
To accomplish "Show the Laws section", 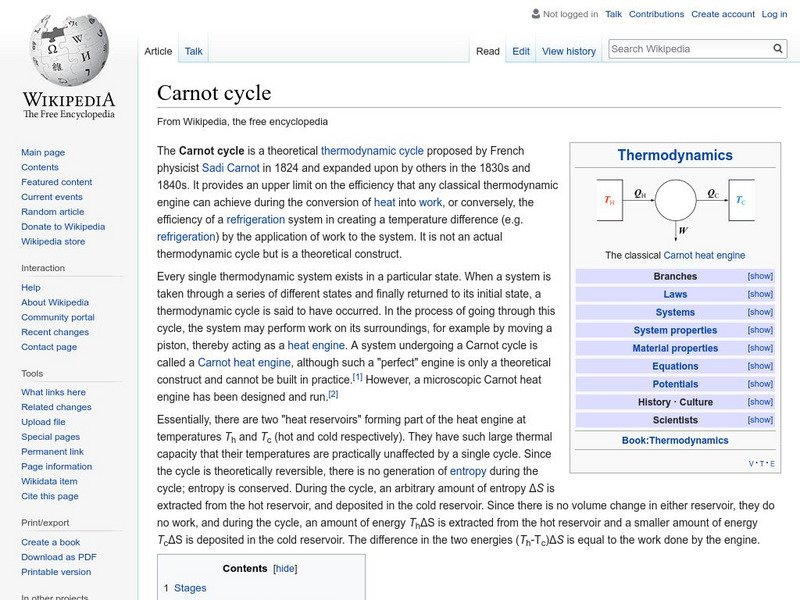I will tap(760, 294).
